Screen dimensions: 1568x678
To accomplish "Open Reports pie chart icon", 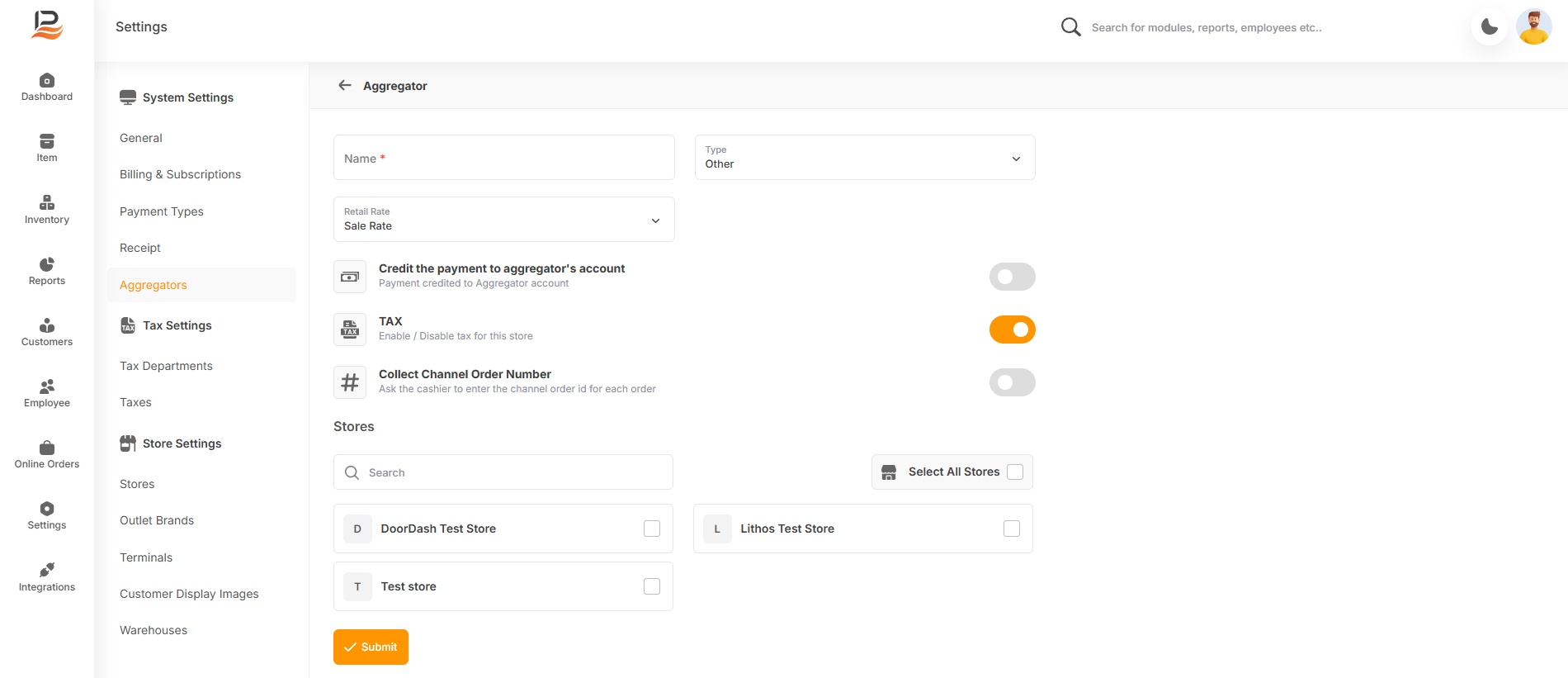I will [x=47, y=264].
